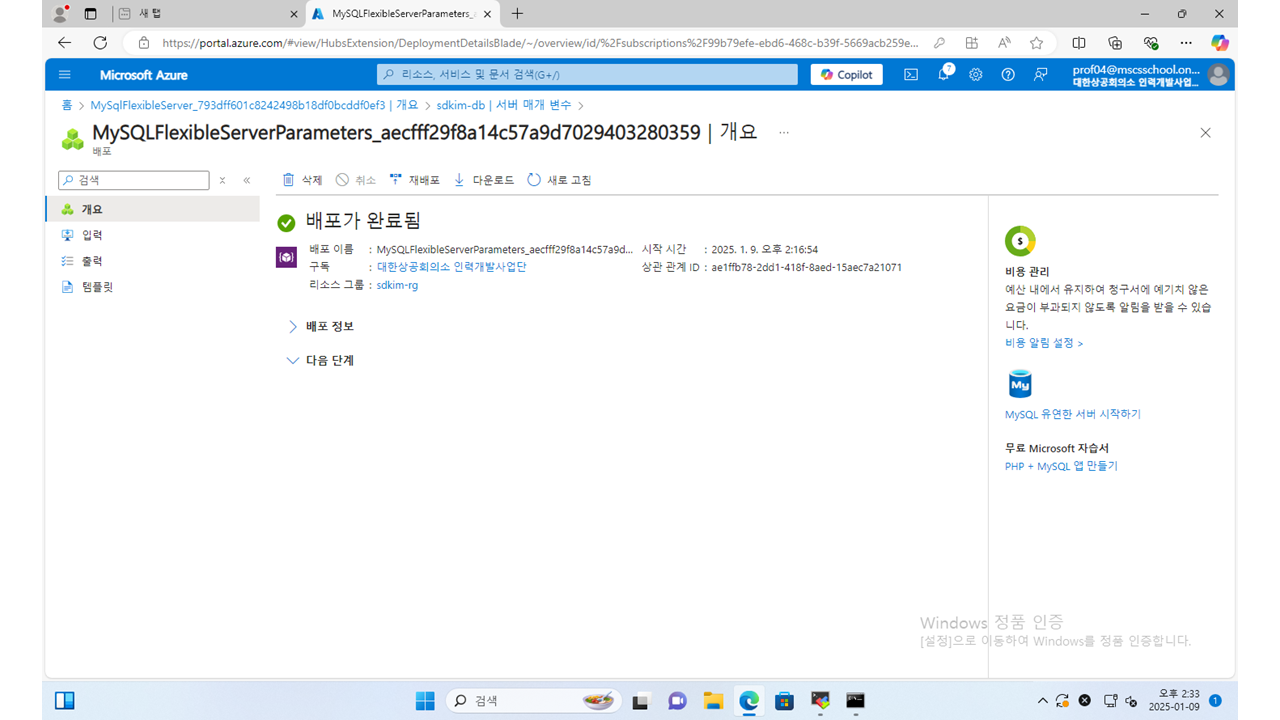The image size is (1280, 720).
Task: Open Windows Start menu
Action: coord(425,701)
